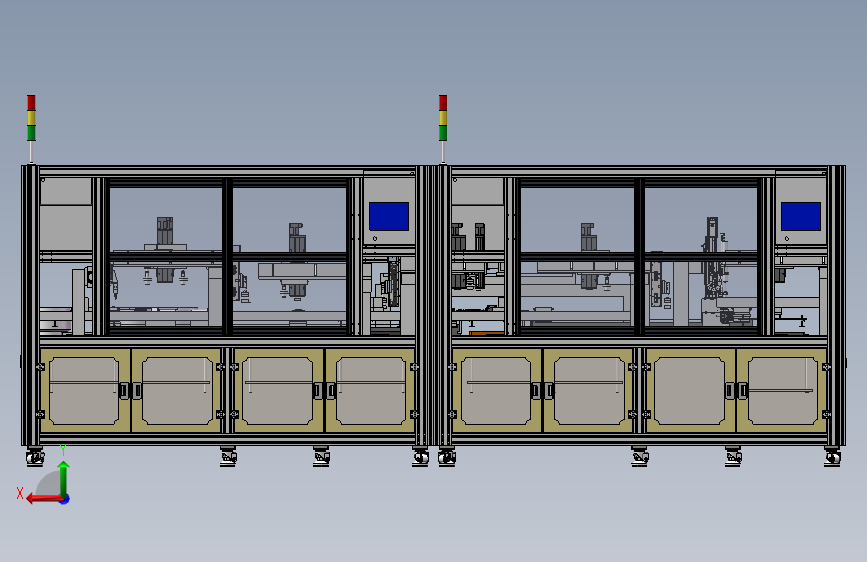Select the rightmost cabinet door of the right machine
This screenshot has height=562, width=867.
coord(782,391)
